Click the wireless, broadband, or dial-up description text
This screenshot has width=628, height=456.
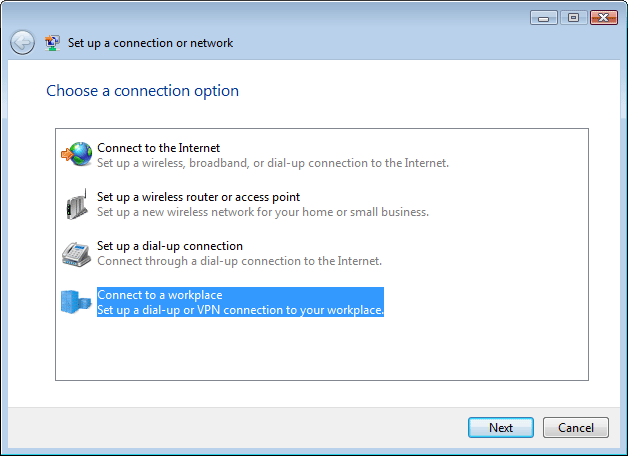(273, 163)
